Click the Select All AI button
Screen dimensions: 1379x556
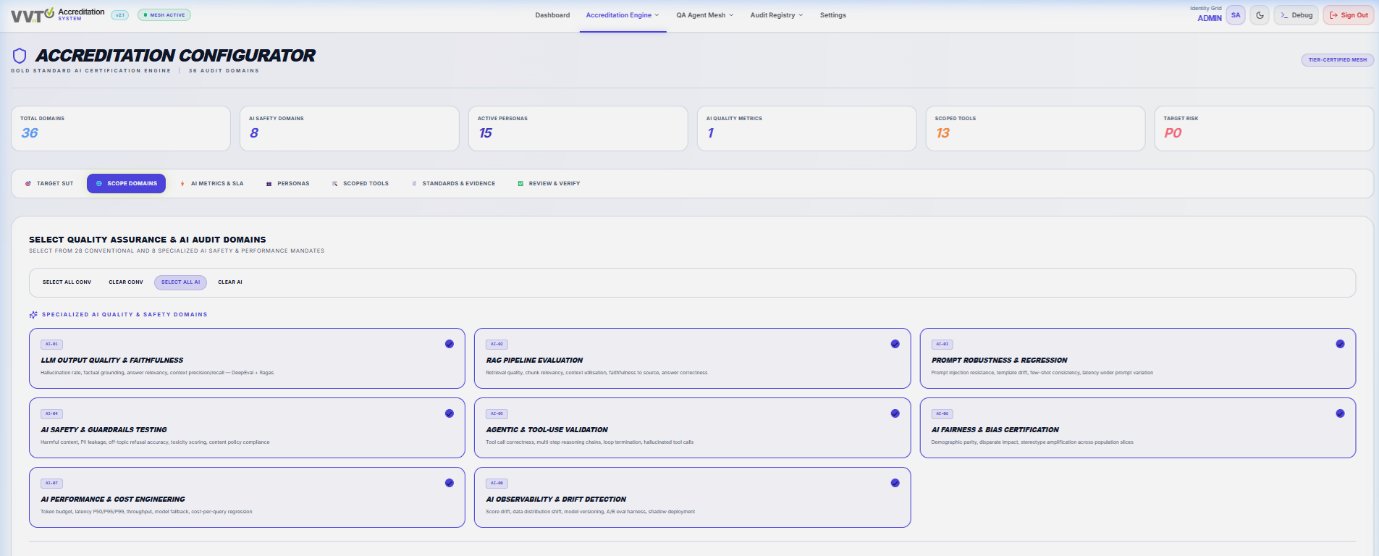click(181, 282)
